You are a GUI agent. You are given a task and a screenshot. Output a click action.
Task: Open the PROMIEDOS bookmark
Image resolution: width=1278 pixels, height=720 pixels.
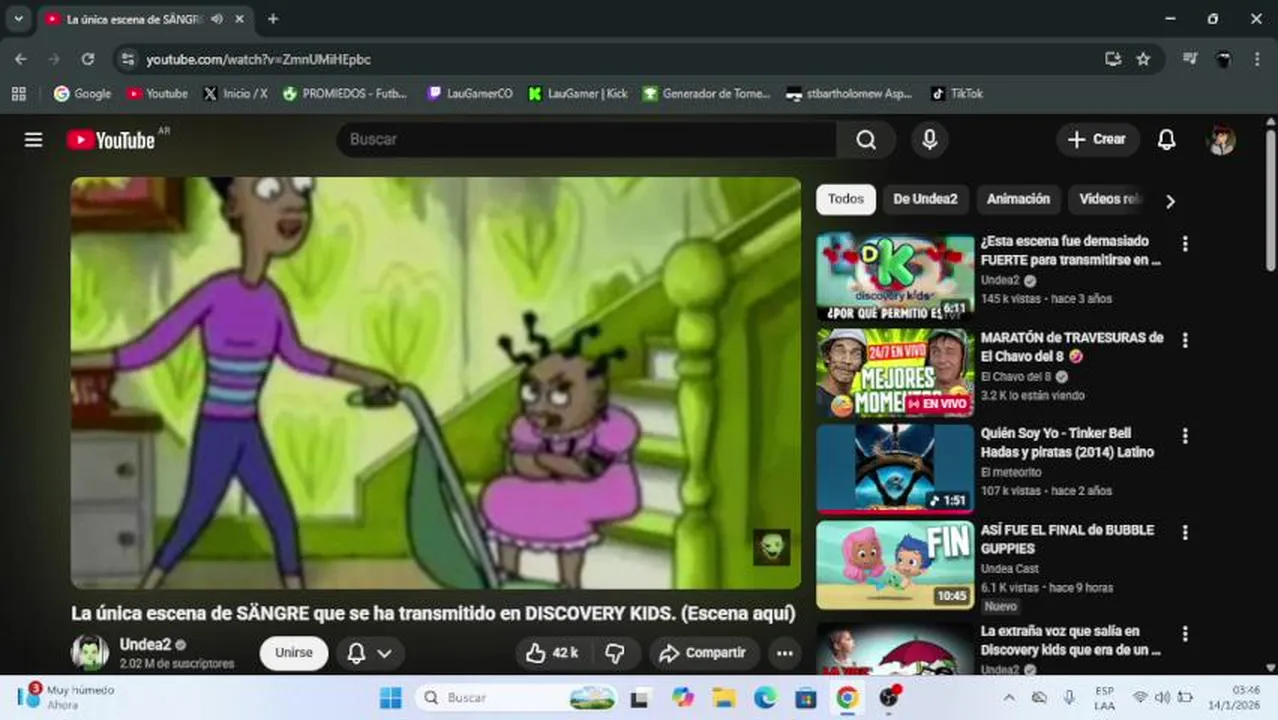pos(345,93)
